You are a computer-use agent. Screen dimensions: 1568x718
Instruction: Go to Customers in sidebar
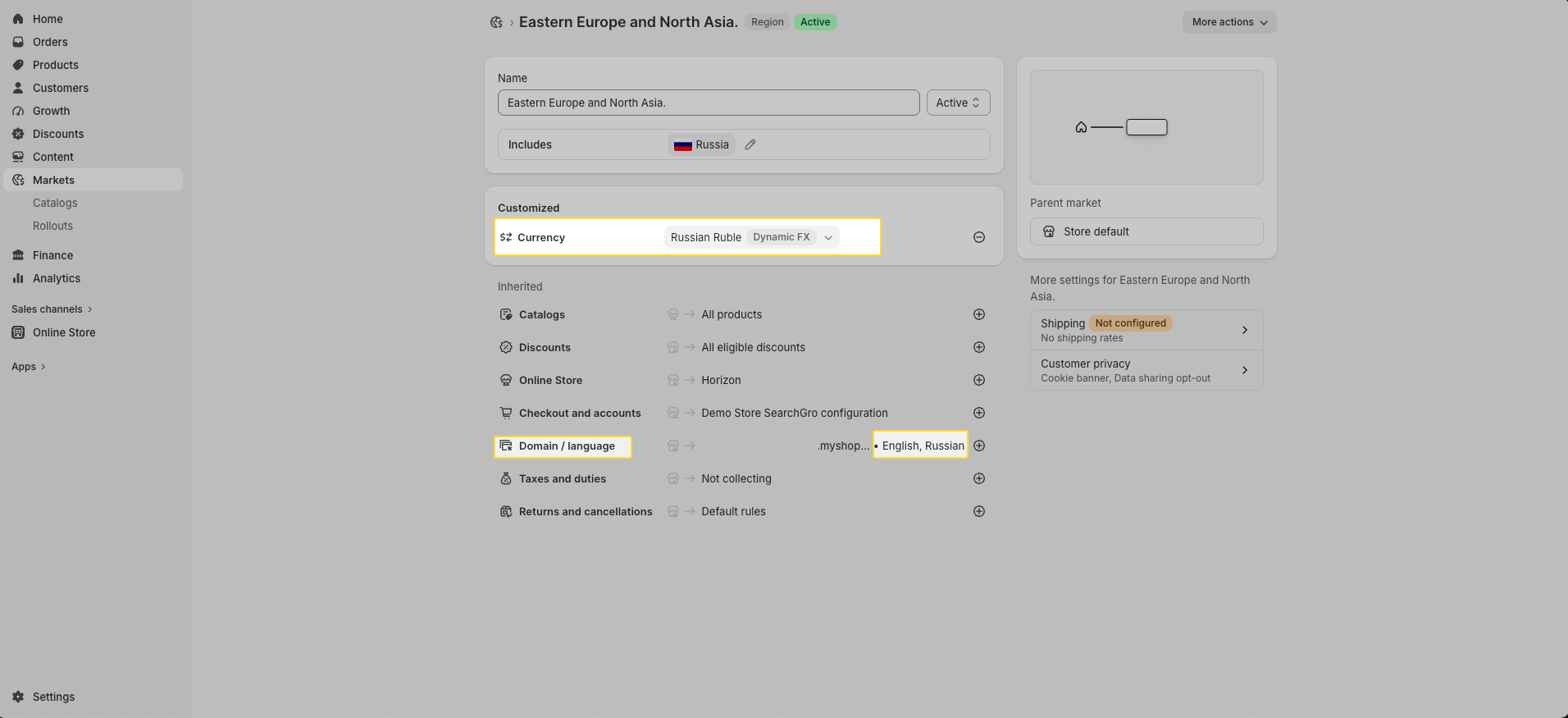pos(61,88)
